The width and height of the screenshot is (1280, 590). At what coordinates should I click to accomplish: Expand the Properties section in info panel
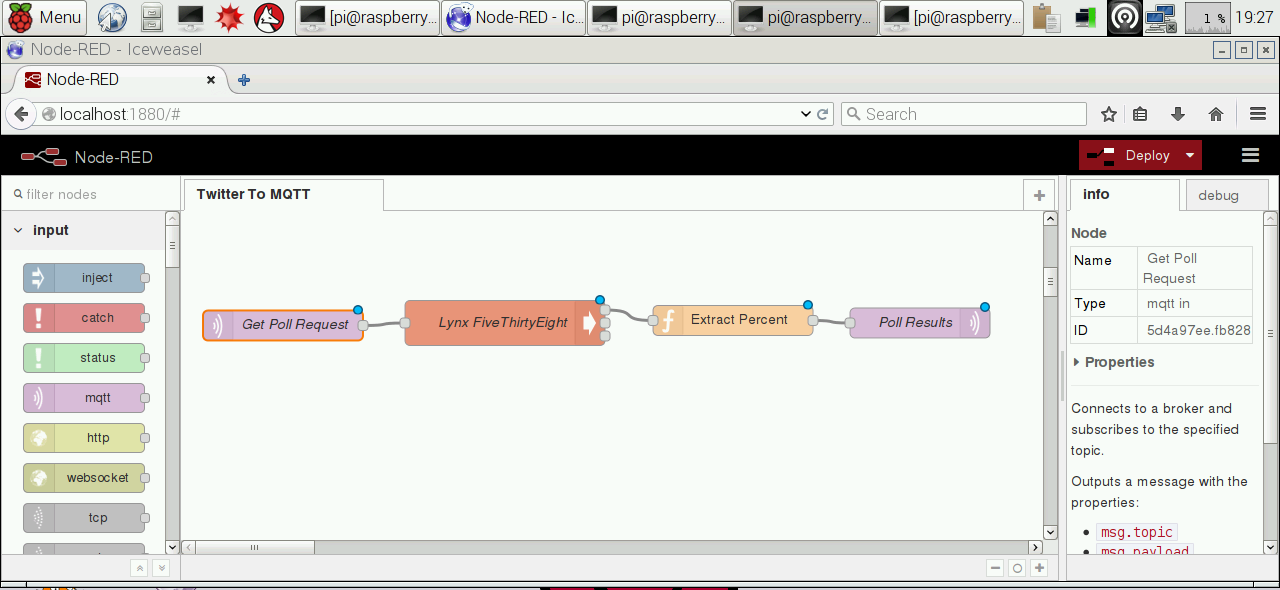coord(1113,362)
